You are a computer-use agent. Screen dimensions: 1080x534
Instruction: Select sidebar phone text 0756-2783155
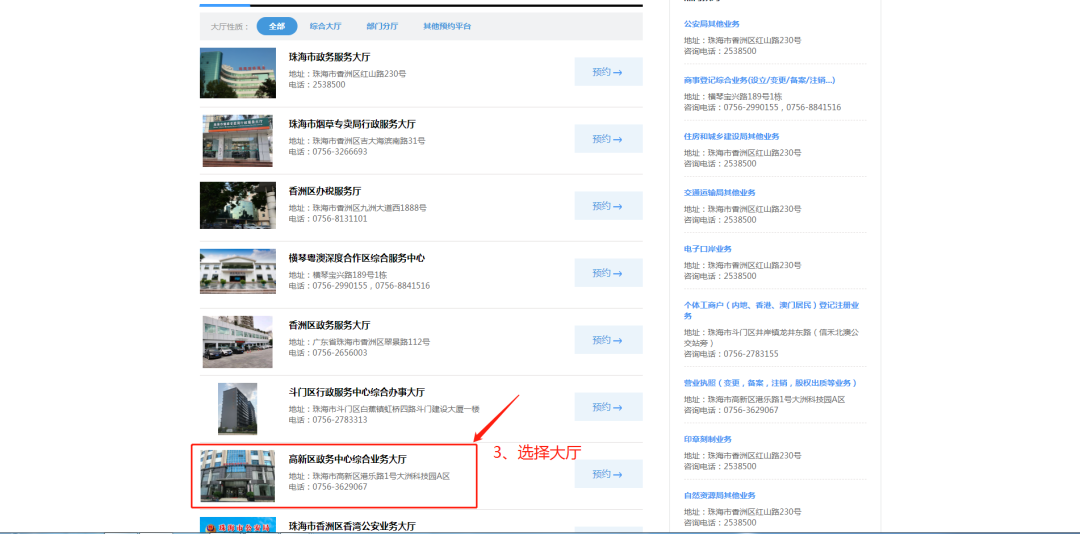[751, 354]
